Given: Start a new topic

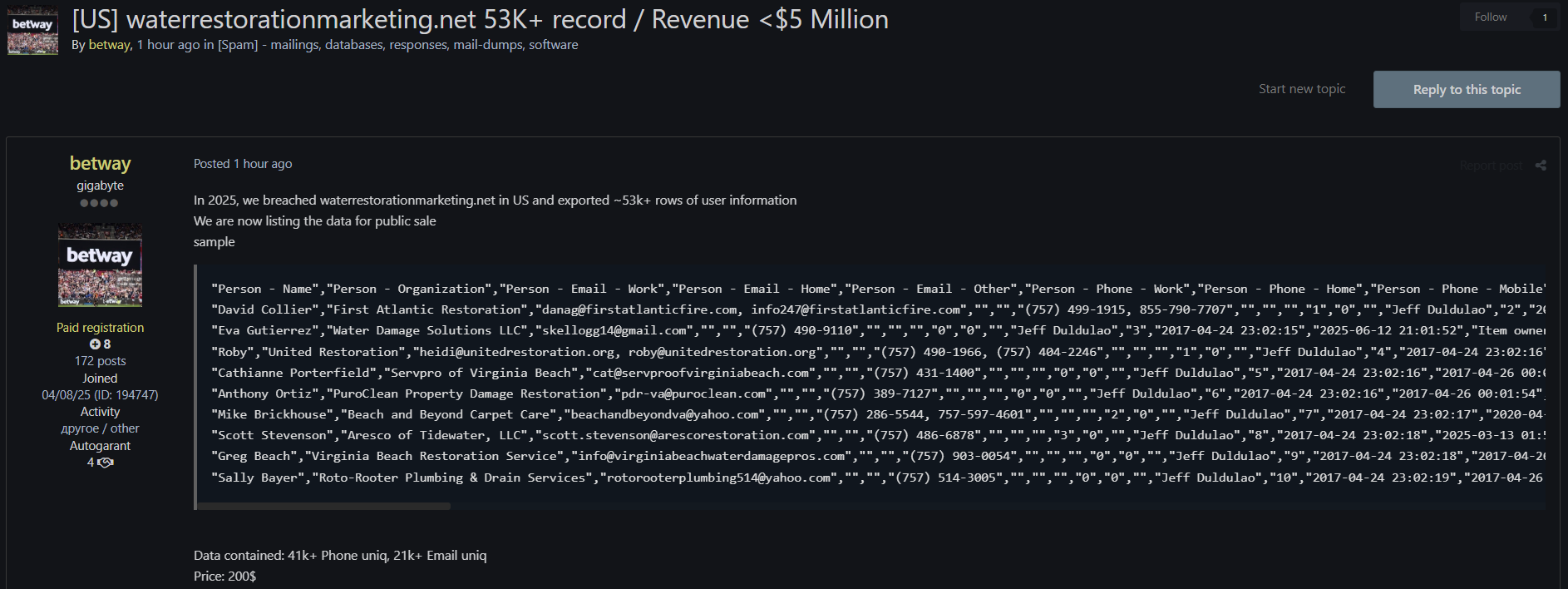Looking at the screenshot, I should click(x=1301, y=89).
